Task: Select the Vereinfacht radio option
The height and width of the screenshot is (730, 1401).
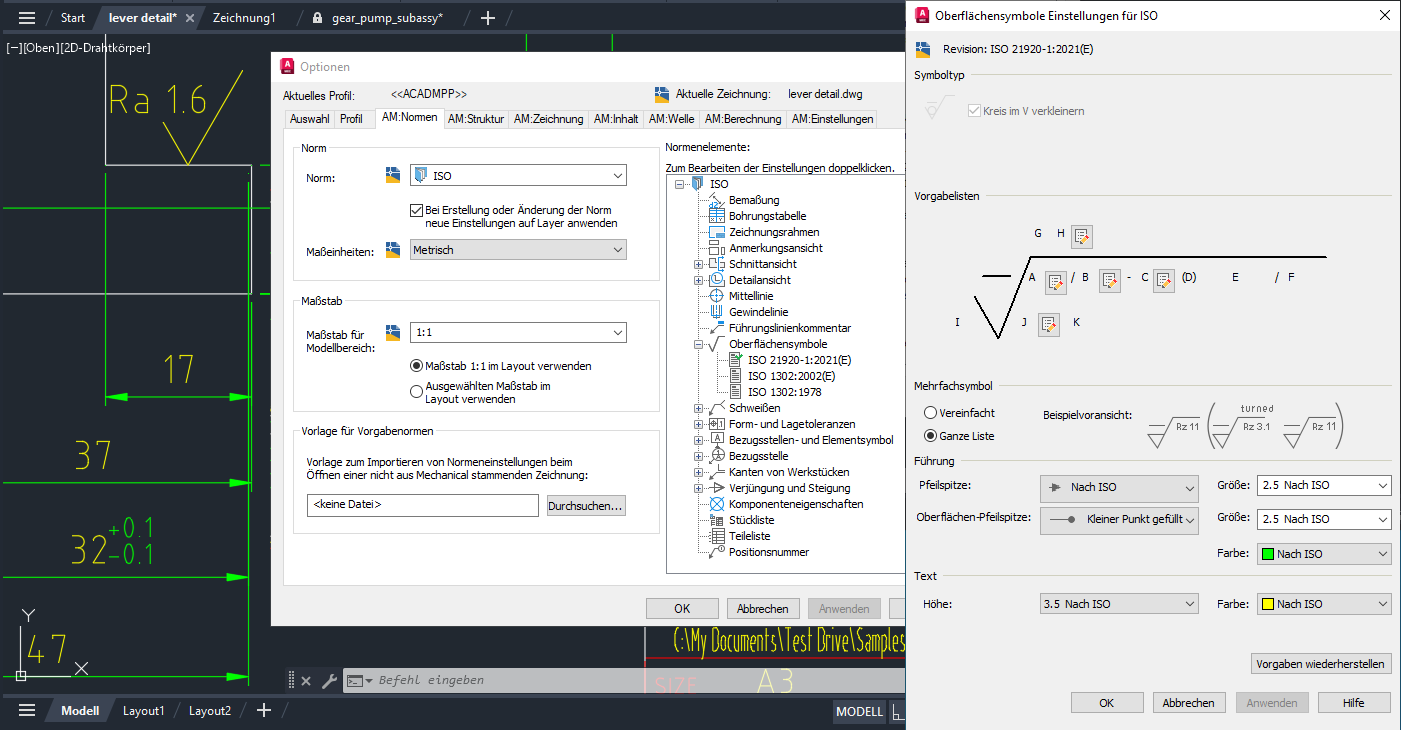Action: 931,413
